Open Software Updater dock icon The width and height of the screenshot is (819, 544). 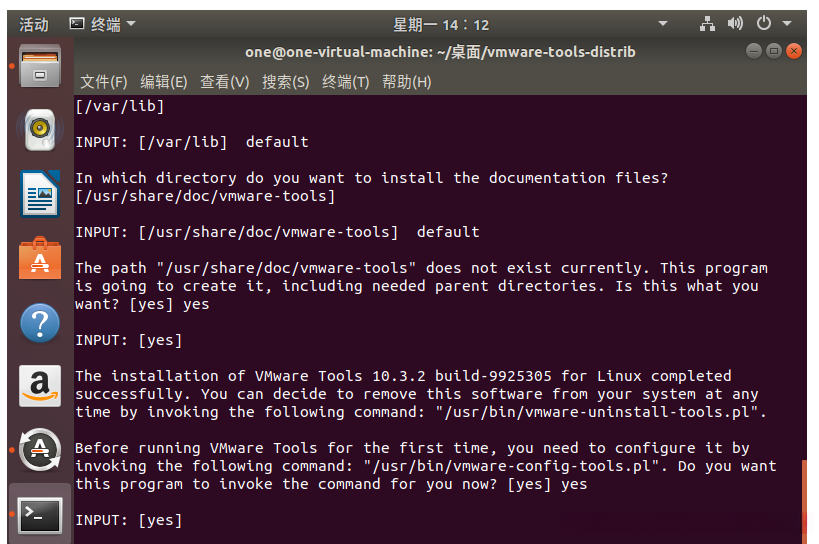point(40,451)
